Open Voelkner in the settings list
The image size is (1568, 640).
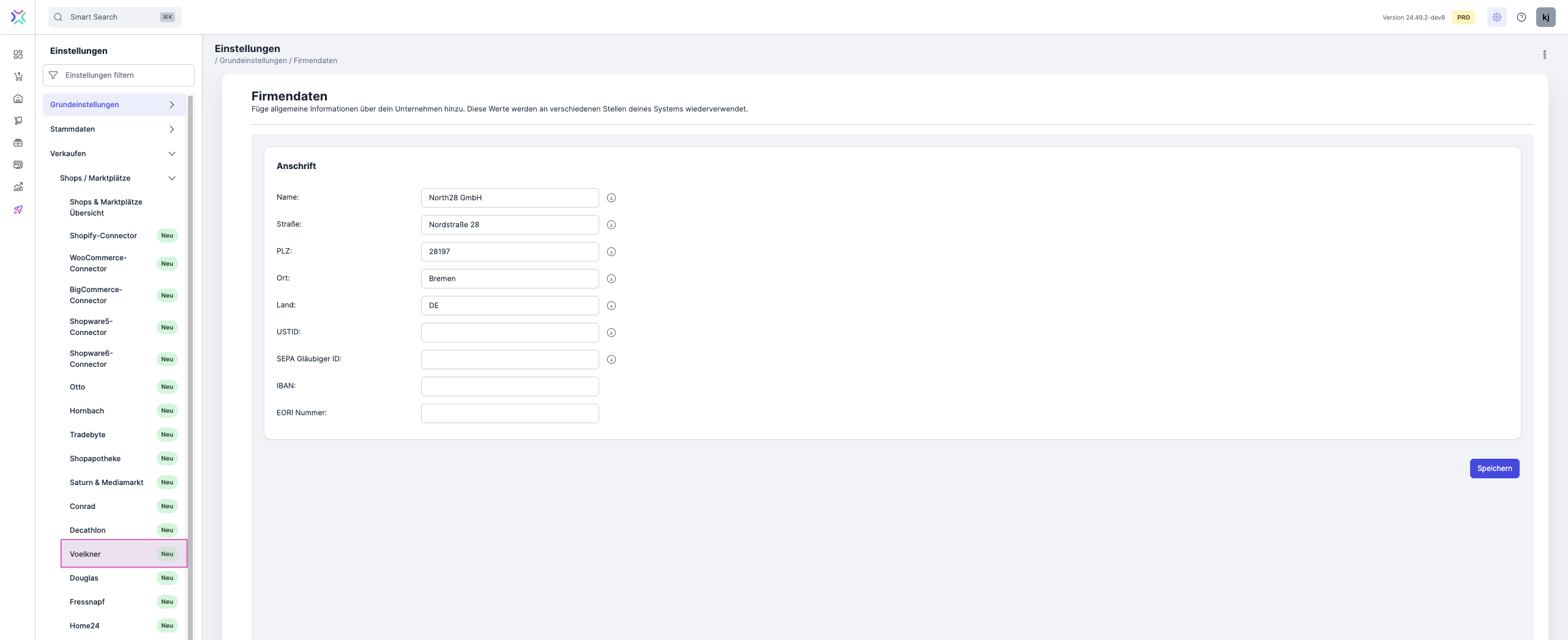click(86, 554)
